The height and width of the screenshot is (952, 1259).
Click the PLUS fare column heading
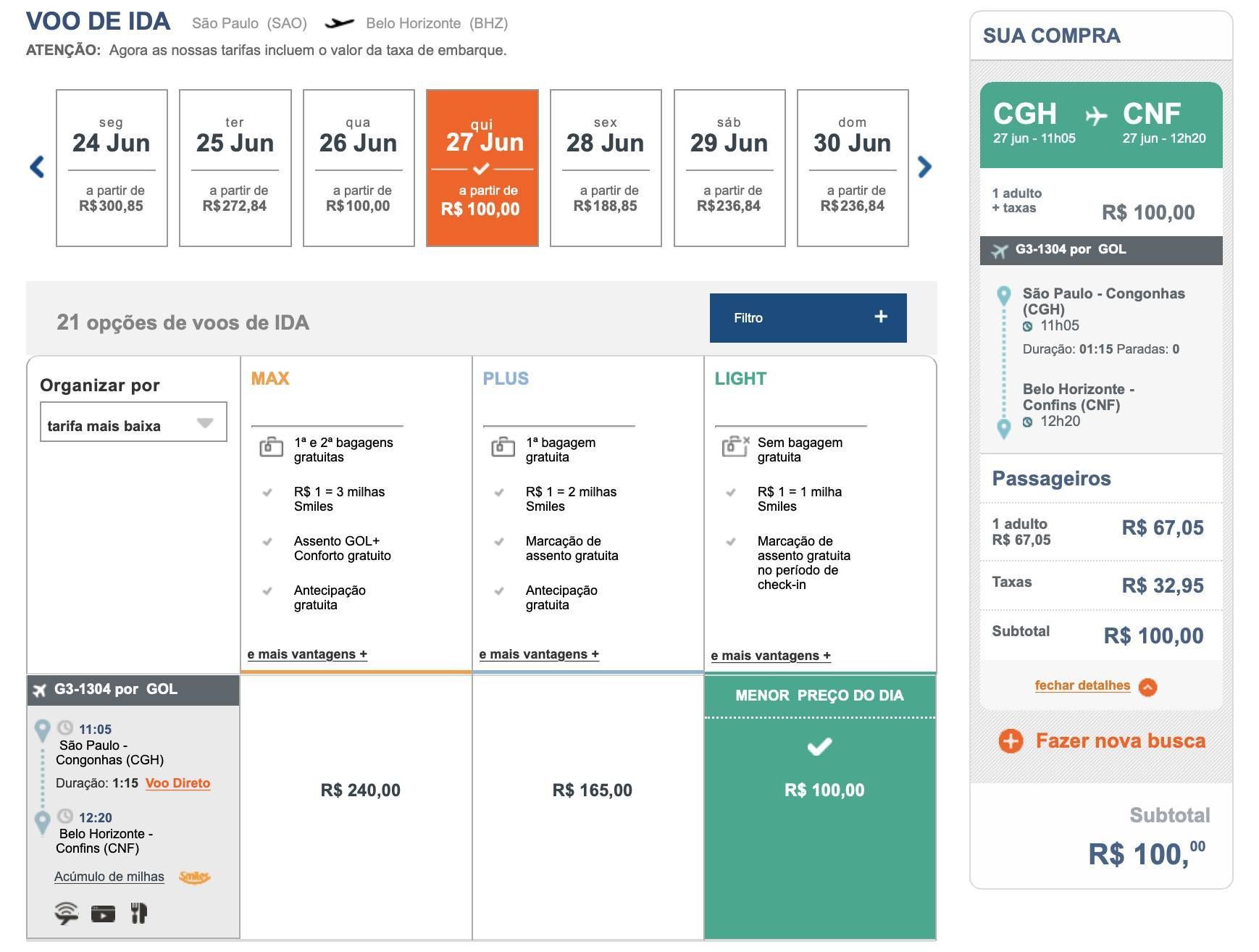506,379
